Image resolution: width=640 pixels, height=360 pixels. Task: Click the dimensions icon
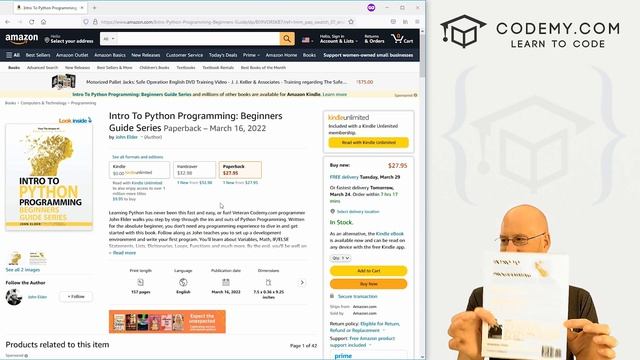click(x=269, y=282)
